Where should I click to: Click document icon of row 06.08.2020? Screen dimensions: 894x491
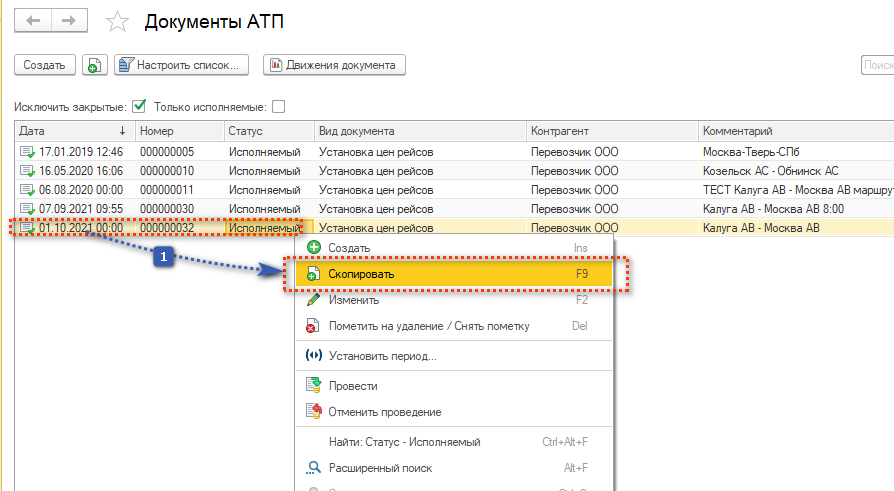[x=27, y=190]
